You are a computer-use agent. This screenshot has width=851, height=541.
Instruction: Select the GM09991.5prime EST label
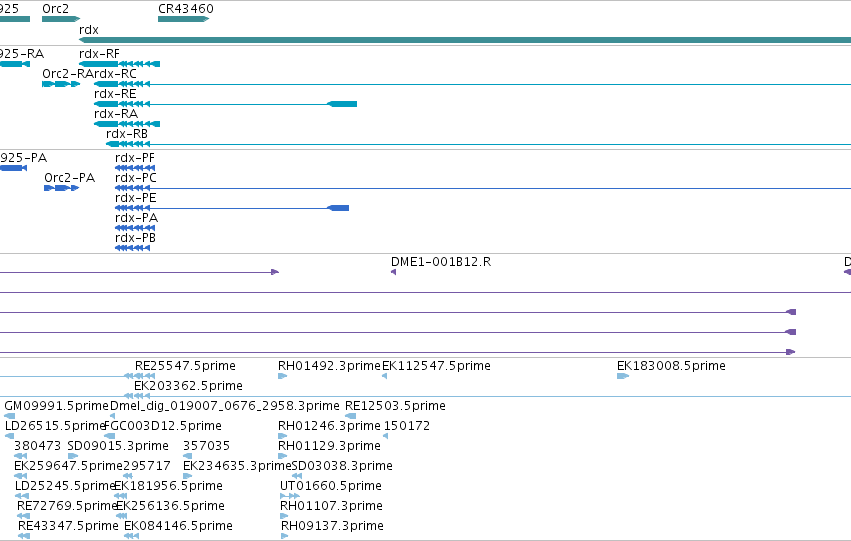click(x=56, y=406)
